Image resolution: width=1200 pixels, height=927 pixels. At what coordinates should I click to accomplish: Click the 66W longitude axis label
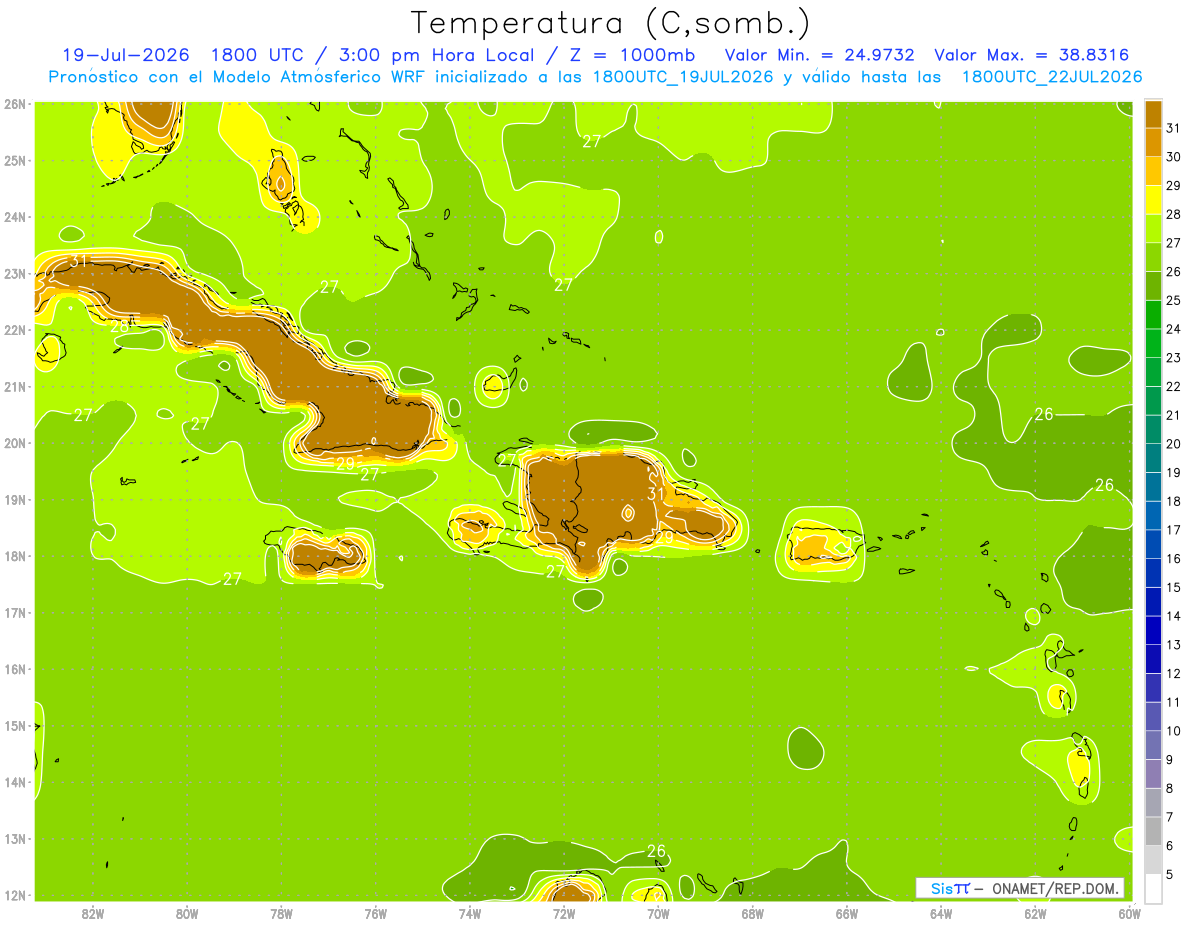(x=847, y=913)
